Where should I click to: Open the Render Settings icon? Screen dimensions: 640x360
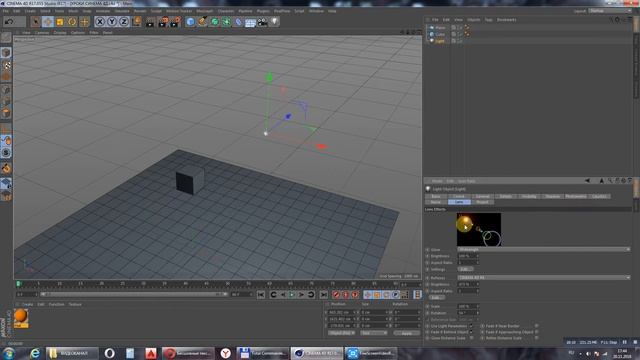pyautogui.click(x=175, y=22)
